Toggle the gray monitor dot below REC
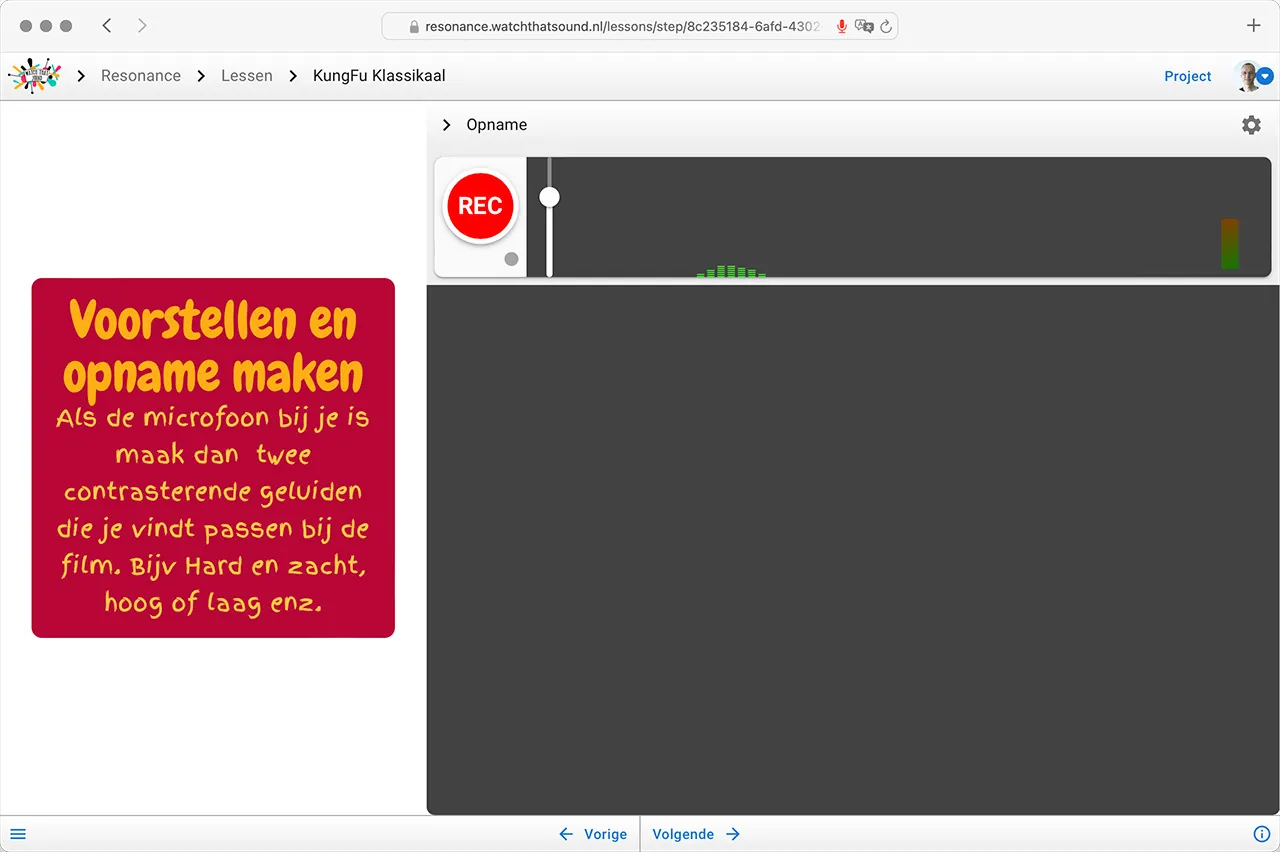The width and height of the screenshot is (1280, 852). (513, 259)
